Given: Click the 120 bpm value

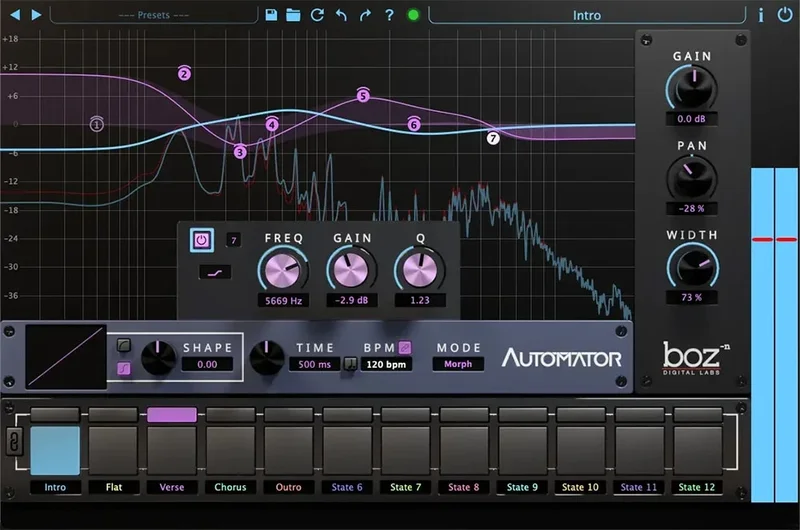Looking at the screenshot, I should 386,364.
